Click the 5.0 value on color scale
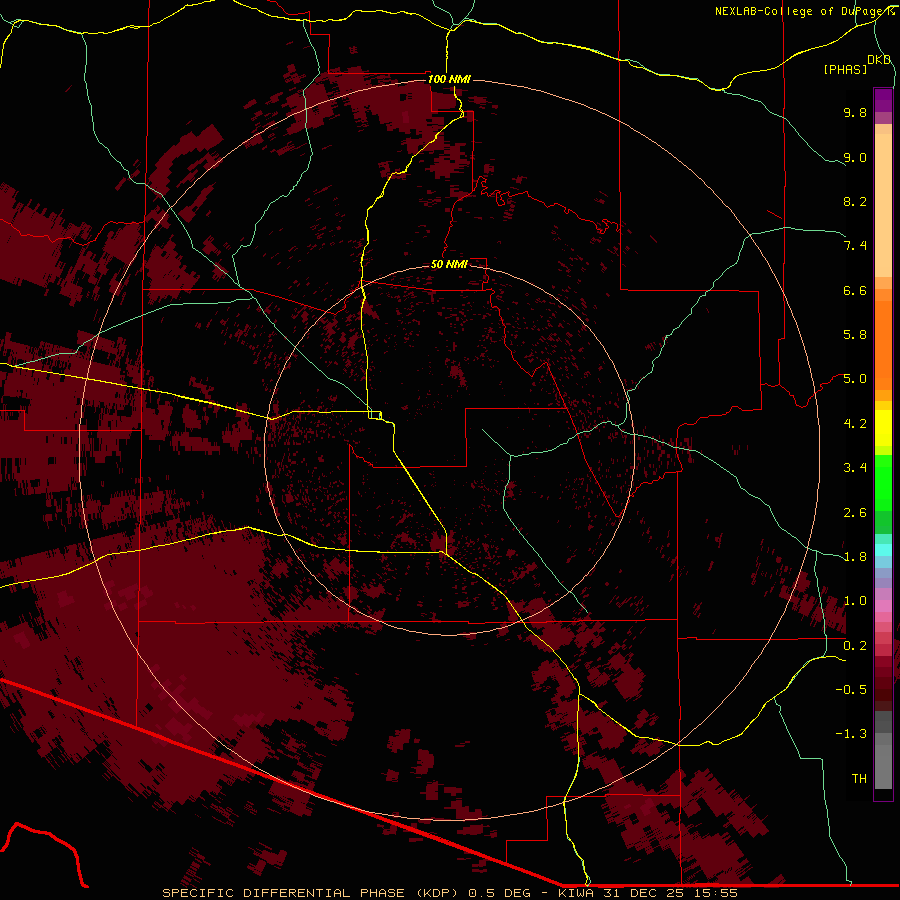This screenshot has width=900, height=900. tap(855, 379)
